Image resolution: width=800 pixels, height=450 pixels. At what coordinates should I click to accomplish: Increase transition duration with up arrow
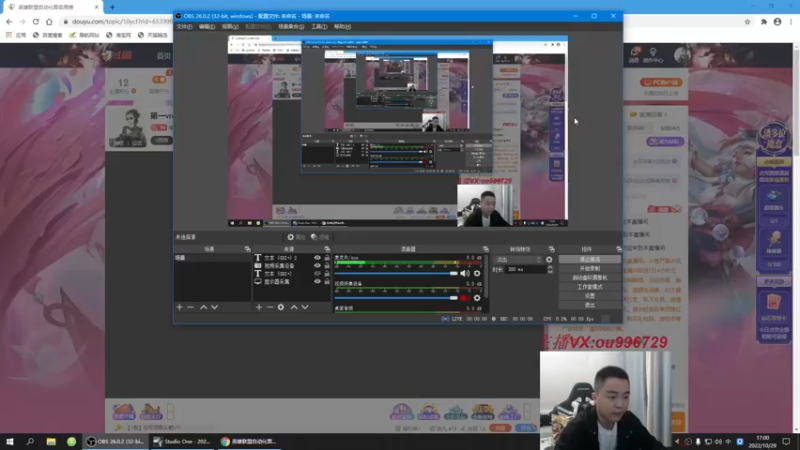[550, 267]
